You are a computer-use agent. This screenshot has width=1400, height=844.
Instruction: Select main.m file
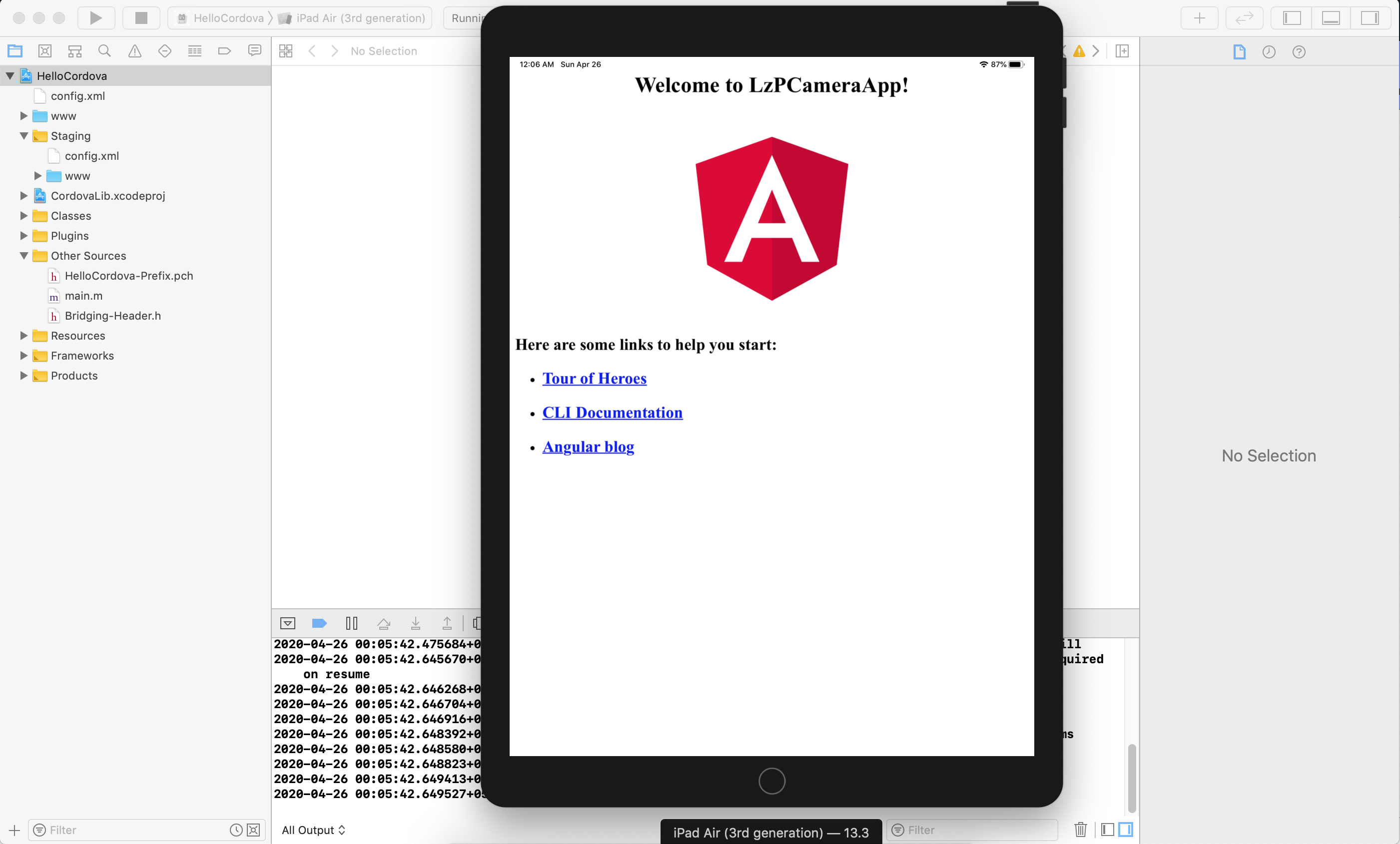(83, 296)
